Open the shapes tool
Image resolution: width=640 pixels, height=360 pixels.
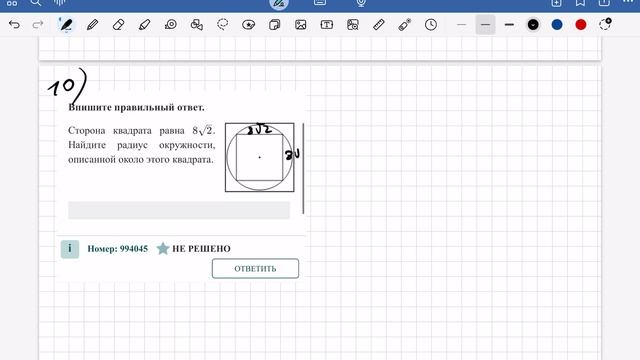point(197,25)
